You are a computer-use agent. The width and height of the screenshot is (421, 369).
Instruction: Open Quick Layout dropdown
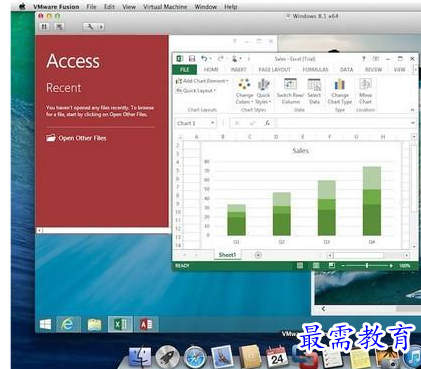tap(196, 90)
